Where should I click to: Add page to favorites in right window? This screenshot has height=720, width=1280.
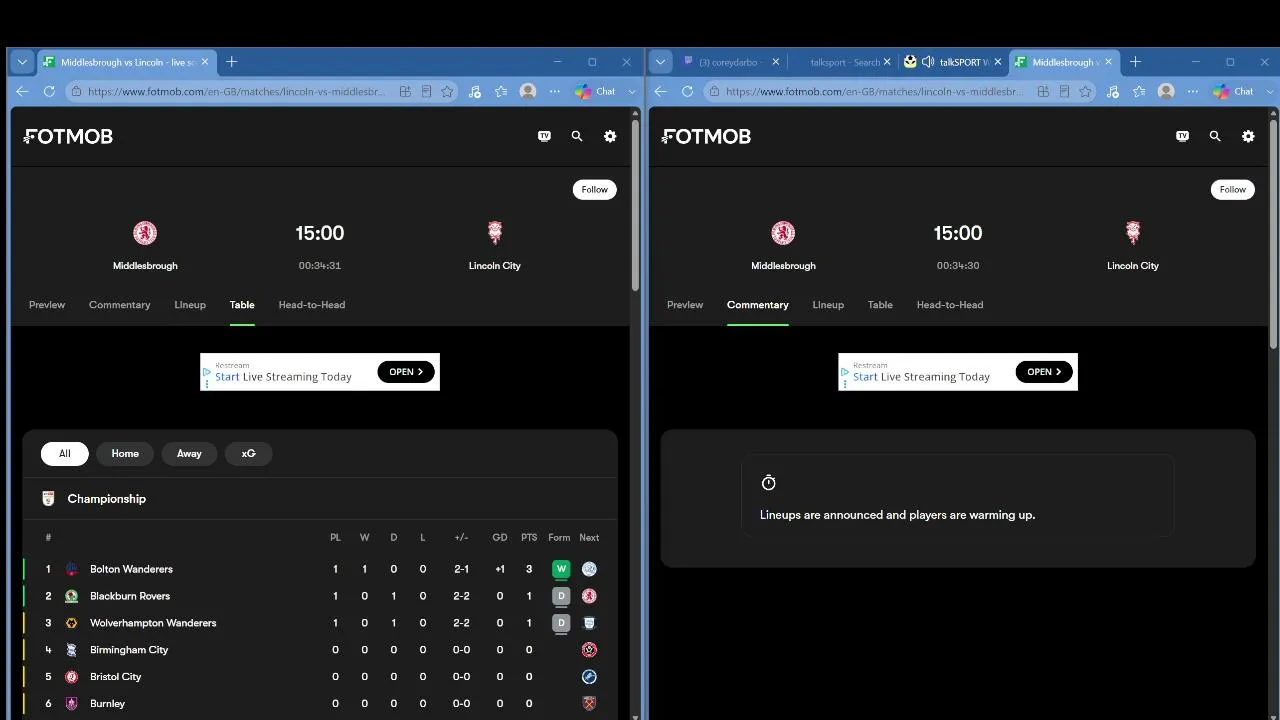(x=1085, y=91)
